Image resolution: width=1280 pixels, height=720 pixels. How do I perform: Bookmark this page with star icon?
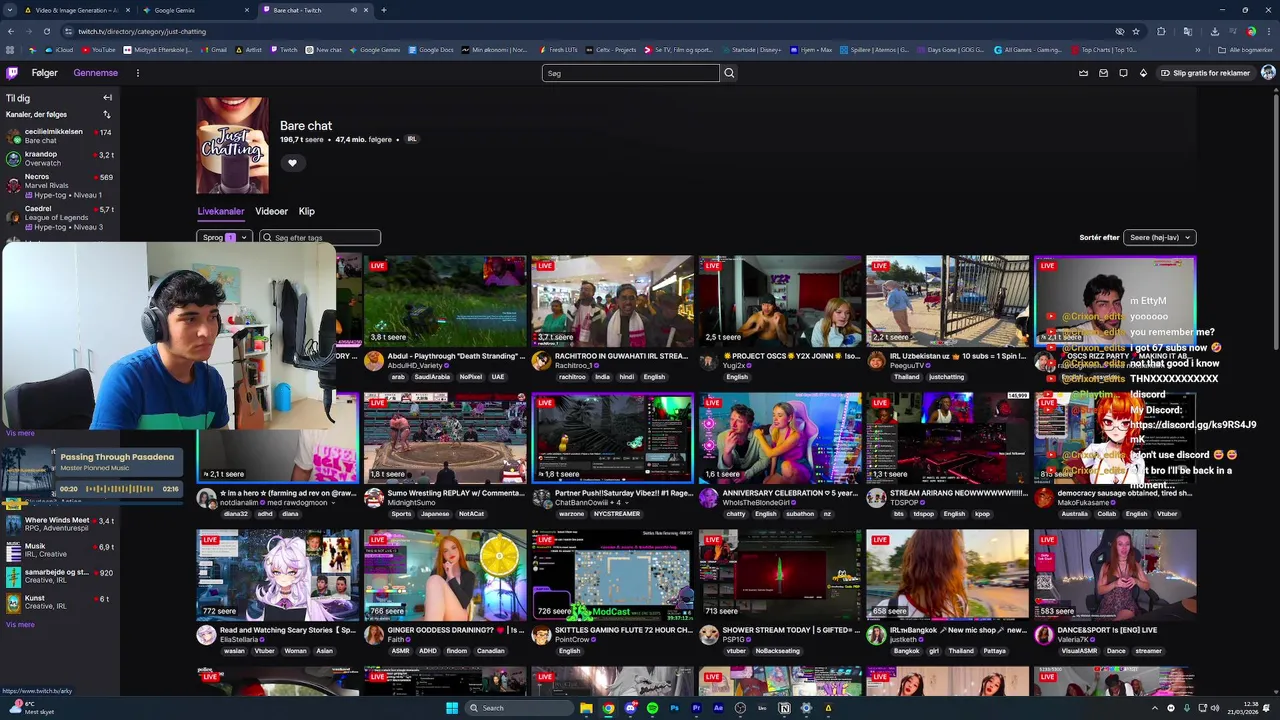pos(1136,31)
